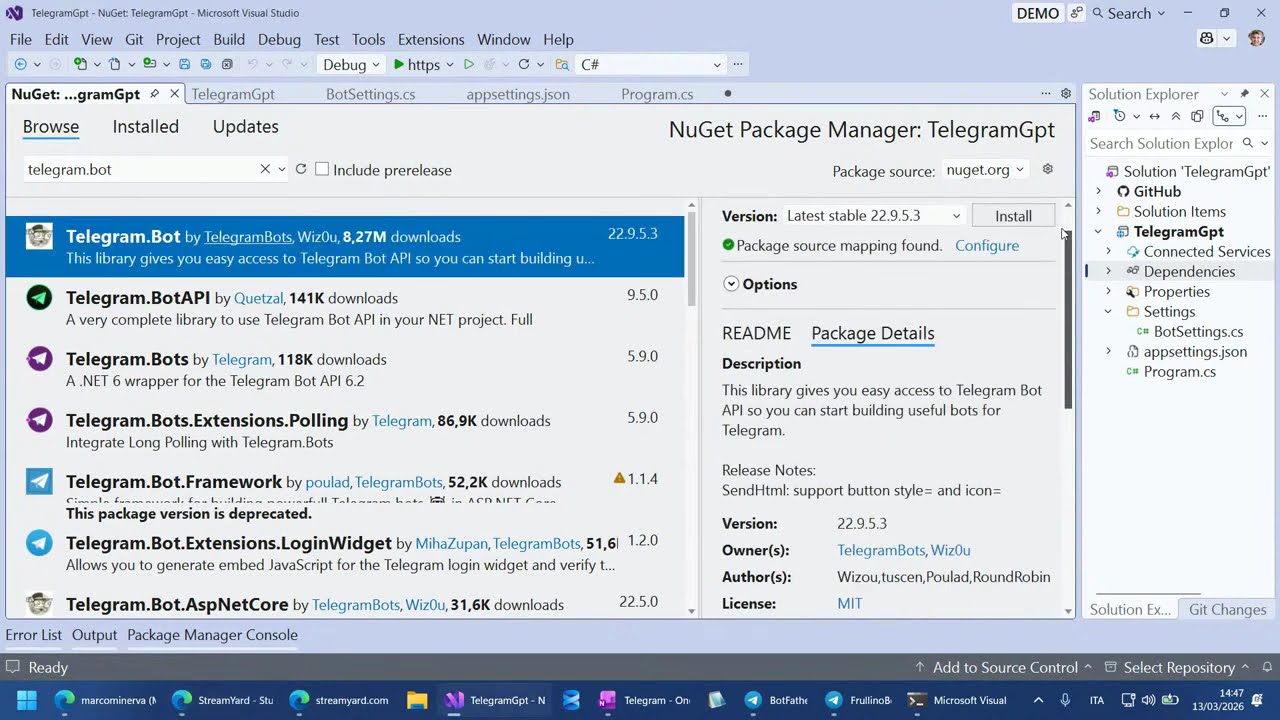This screenshot has width=1280, height=720.
Task: Open the Debug menu in menu bar
Action: pyautogui.click(x=279, y=39)
